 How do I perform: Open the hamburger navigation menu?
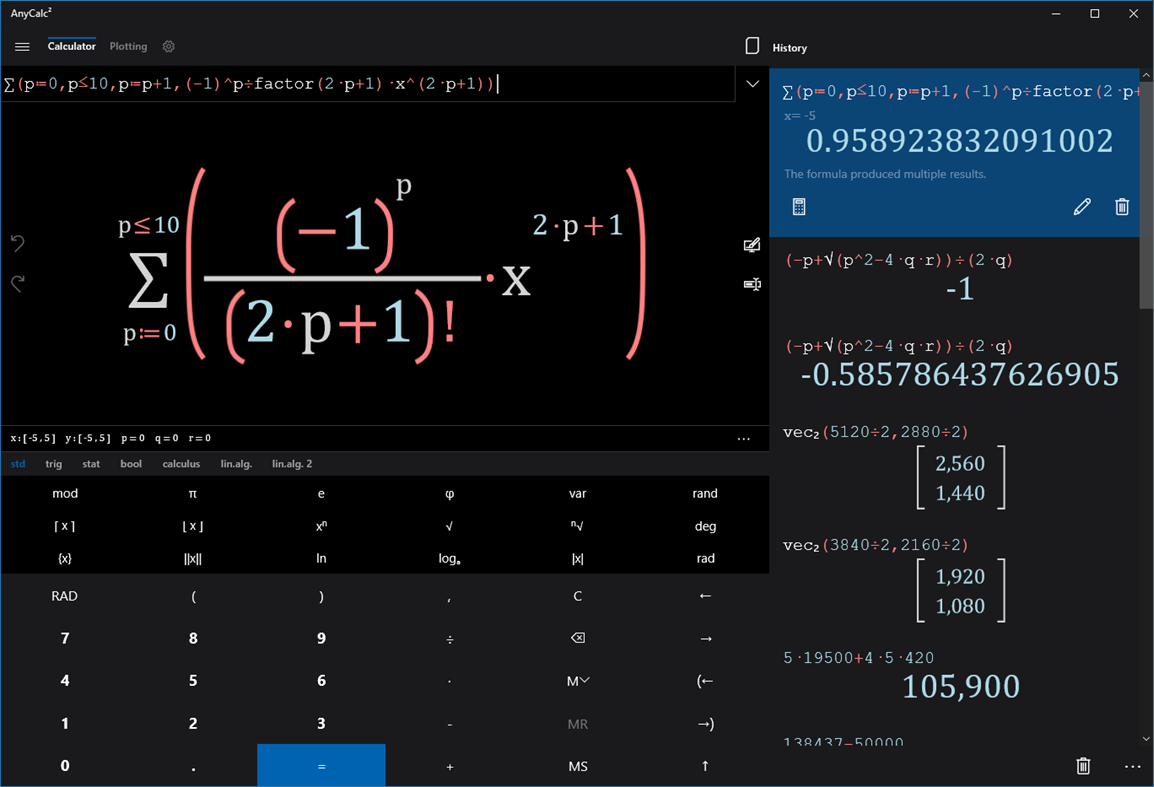[22, 46]
